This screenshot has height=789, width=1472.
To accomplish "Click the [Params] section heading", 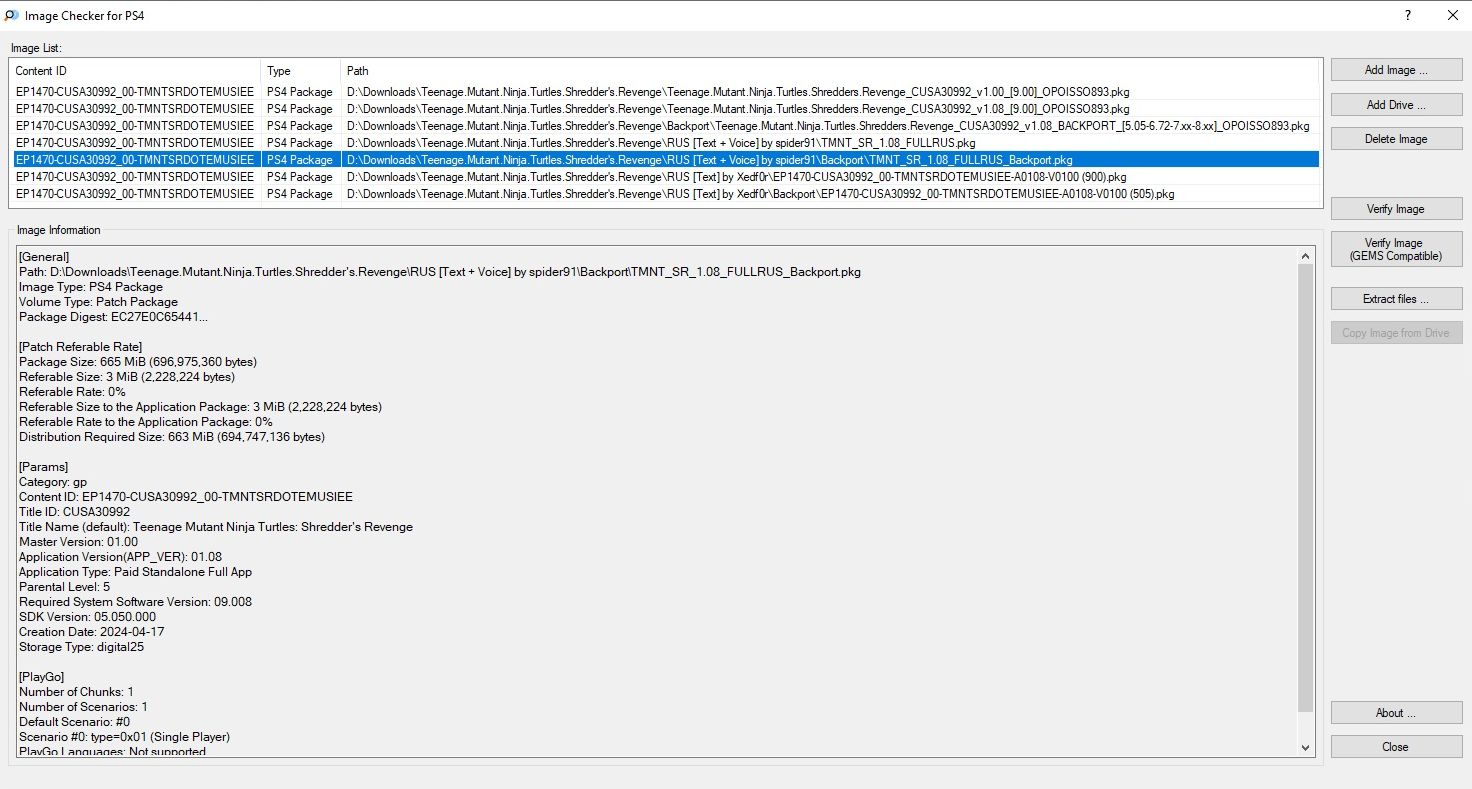I will 44,467.
